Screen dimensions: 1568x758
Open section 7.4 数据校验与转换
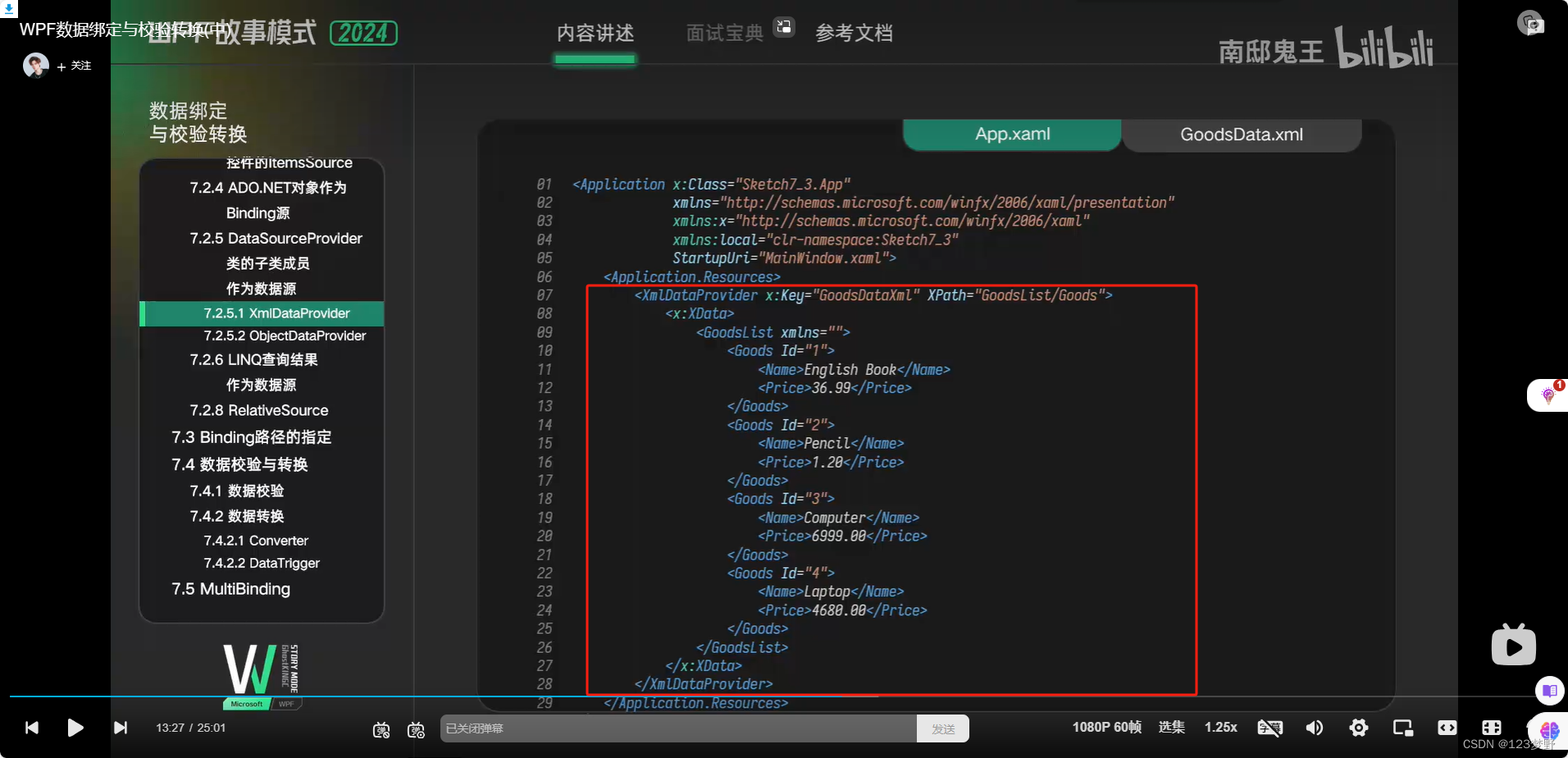(x=239, y=465)
